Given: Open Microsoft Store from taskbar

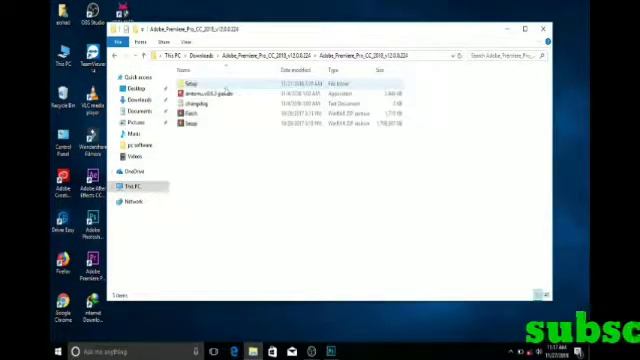Looking at the screenshot, I should coord(272,351).
